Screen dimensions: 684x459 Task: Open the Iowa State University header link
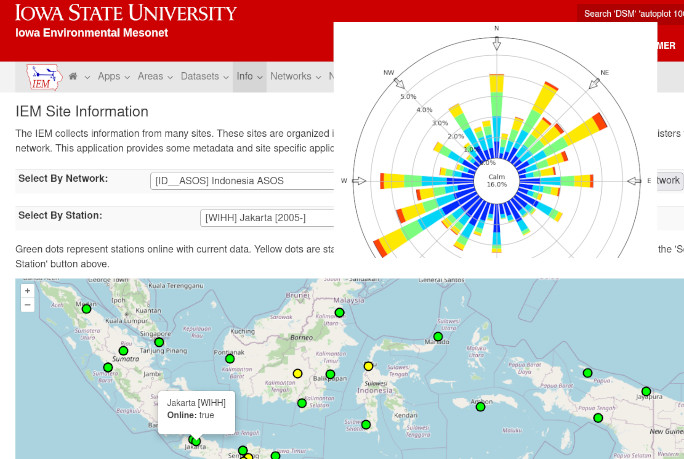pyautogui.click(x=126, y=13)
